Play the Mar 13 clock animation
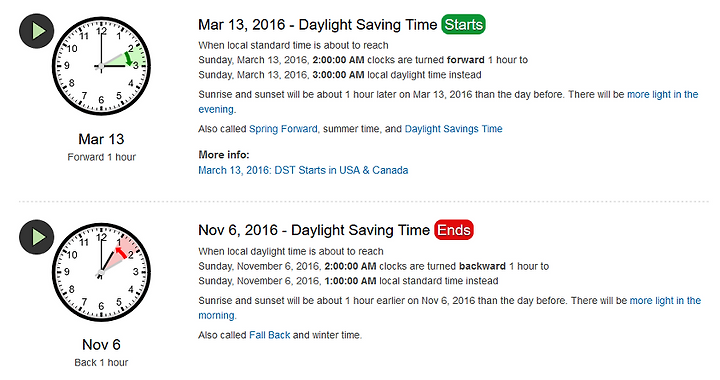The height and width of the screenshot is (380, 720). coord(37,31)
